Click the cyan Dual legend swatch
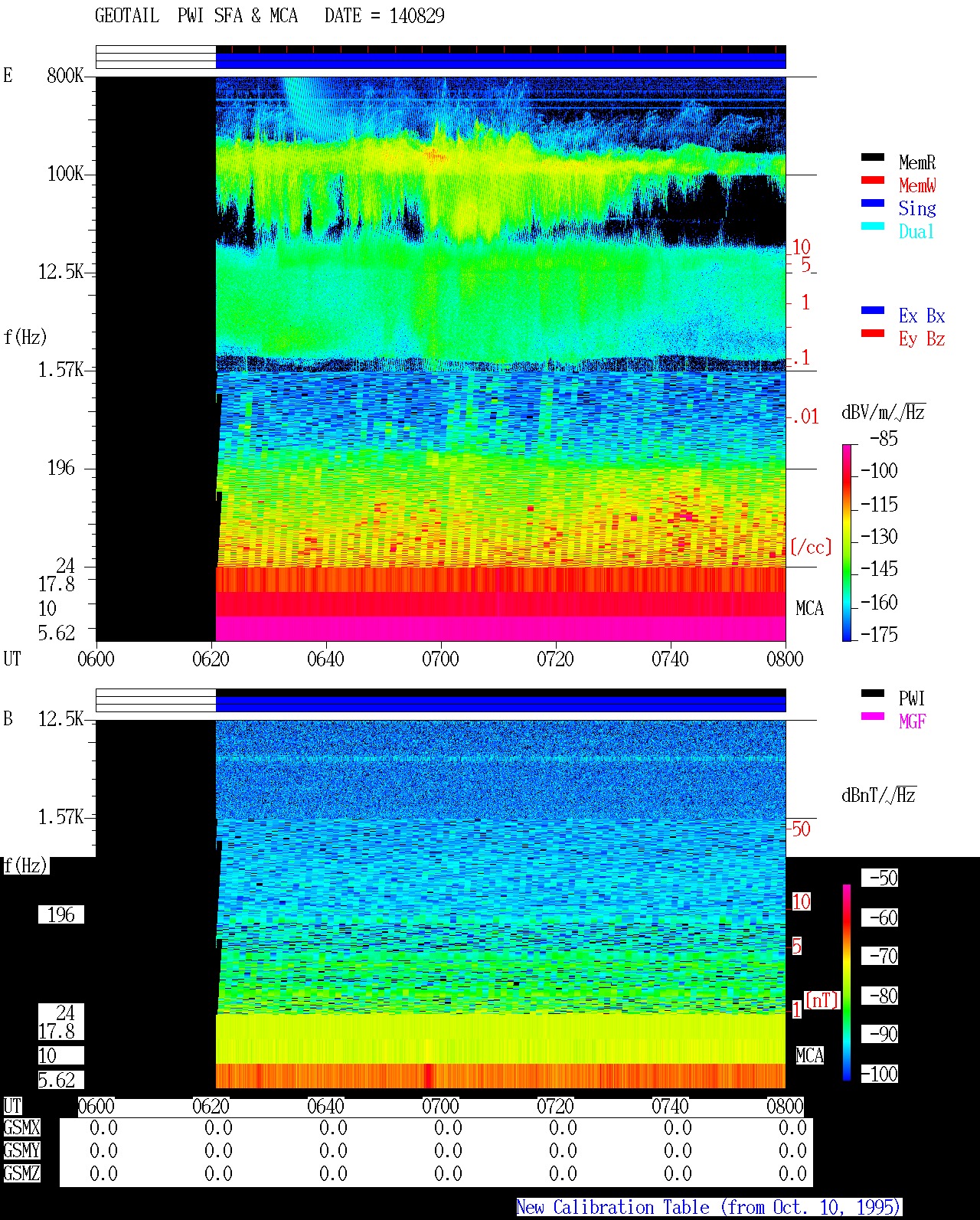 [x=873, y=226]
